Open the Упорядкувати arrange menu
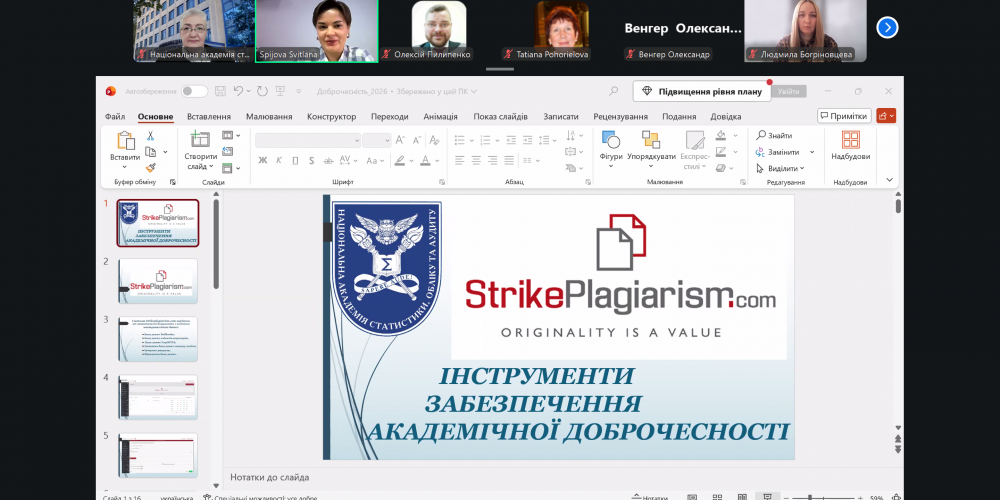The width and height of the screenshot is (1000, 500). (651, 151)
